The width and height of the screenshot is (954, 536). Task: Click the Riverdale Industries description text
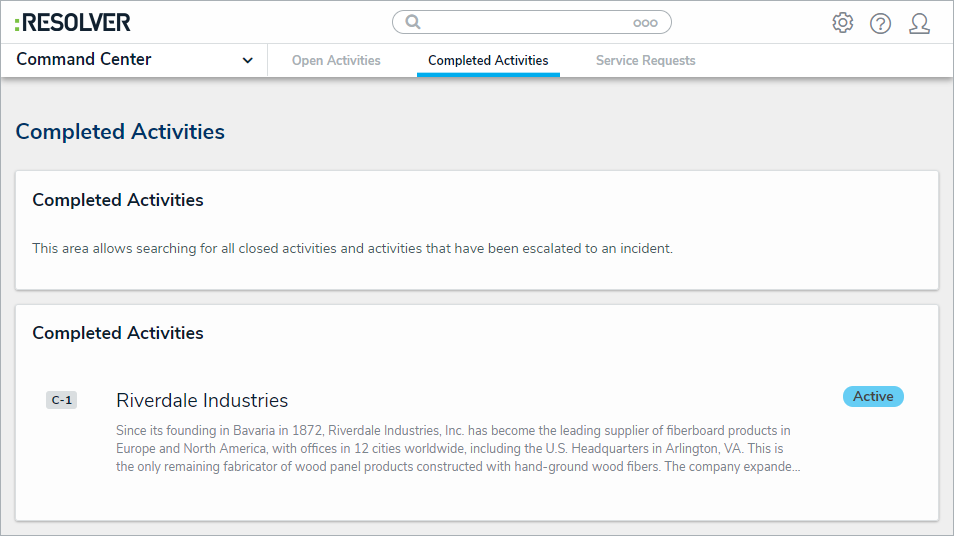click(456, 448)
